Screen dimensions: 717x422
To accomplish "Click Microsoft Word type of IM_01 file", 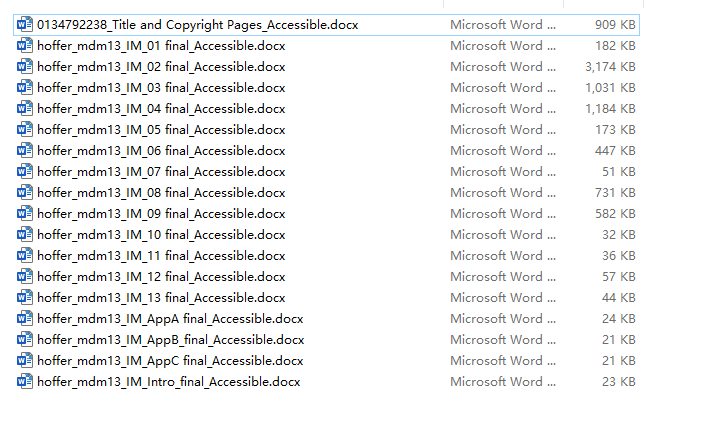I will (503, 46).
